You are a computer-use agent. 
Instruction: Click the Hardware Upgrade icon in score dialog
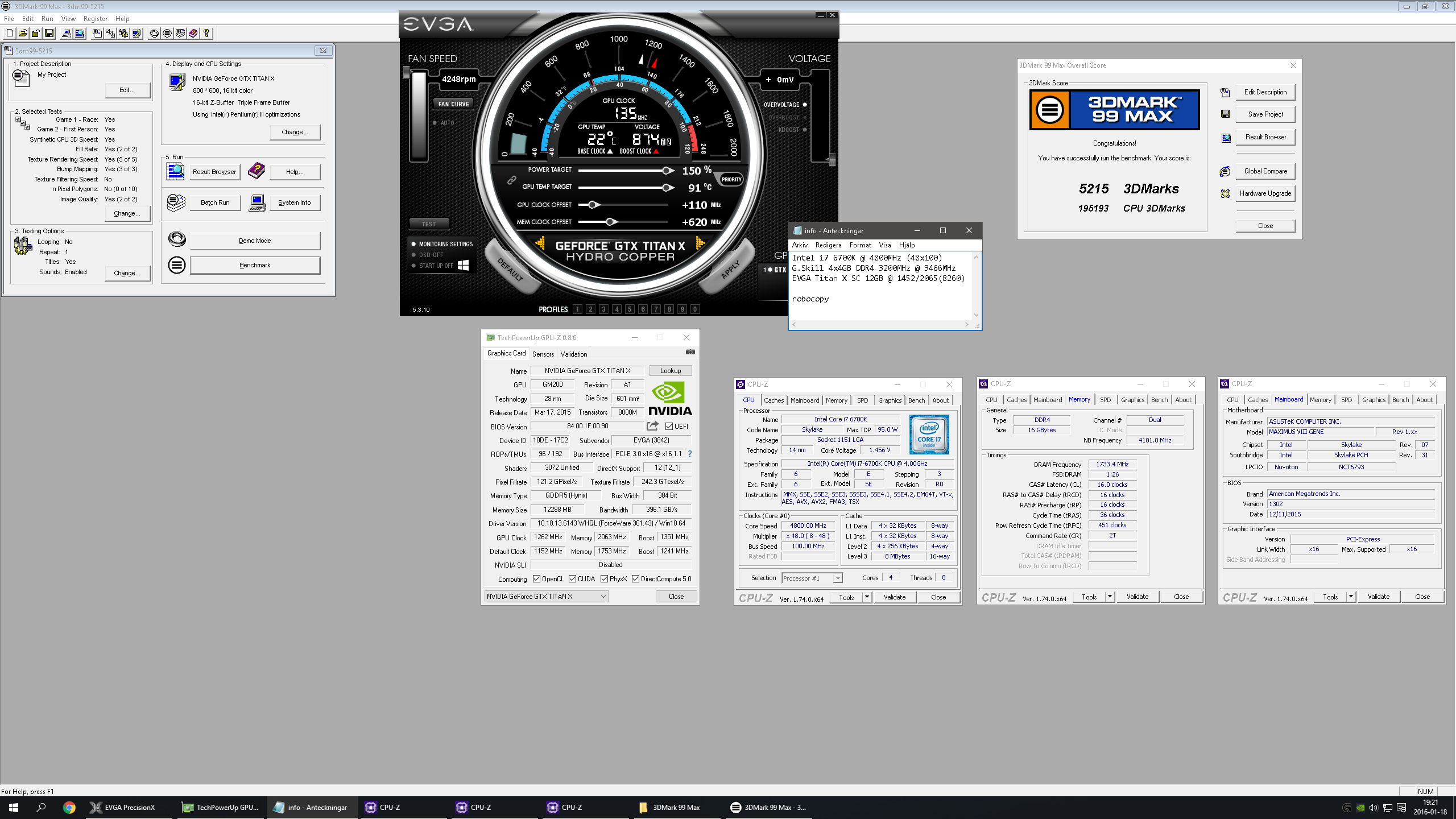[x=1225, y=193]
